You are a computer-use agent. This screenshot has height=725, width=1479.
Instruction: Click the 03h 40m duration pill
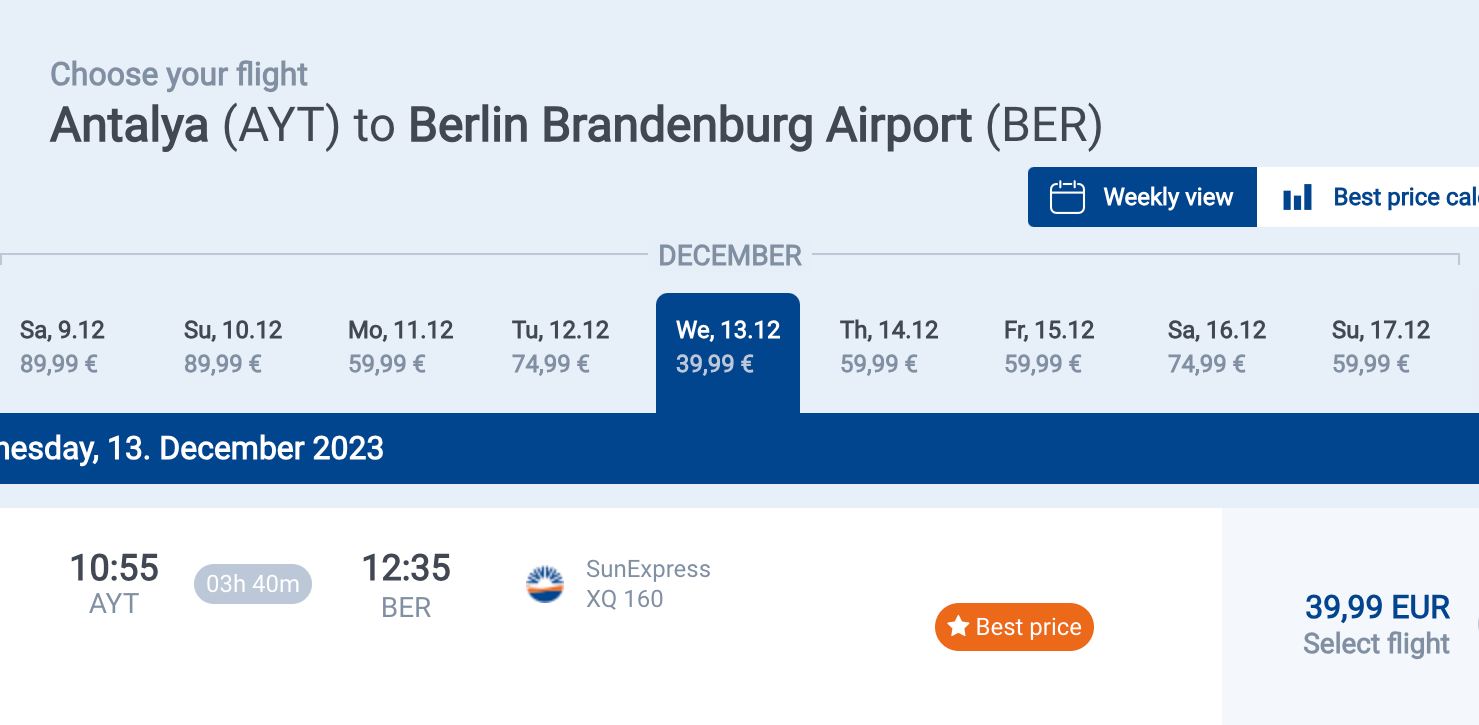[253, 584]
